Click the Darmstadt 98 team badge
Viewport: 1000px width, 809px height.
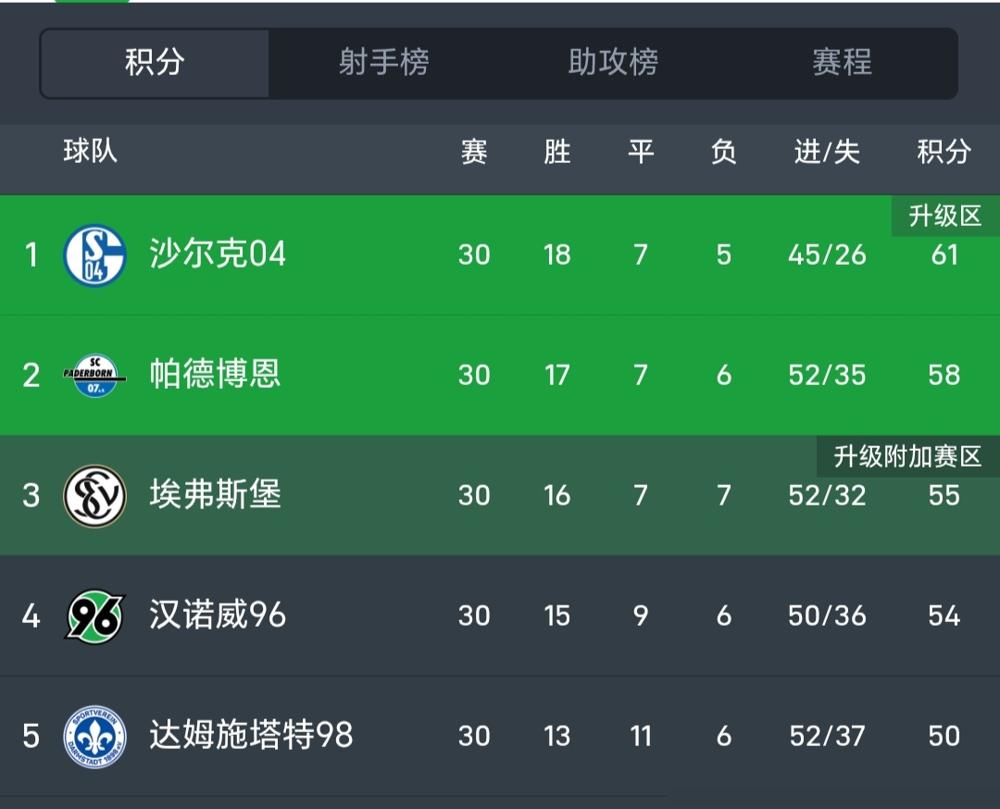click(93, 735)
